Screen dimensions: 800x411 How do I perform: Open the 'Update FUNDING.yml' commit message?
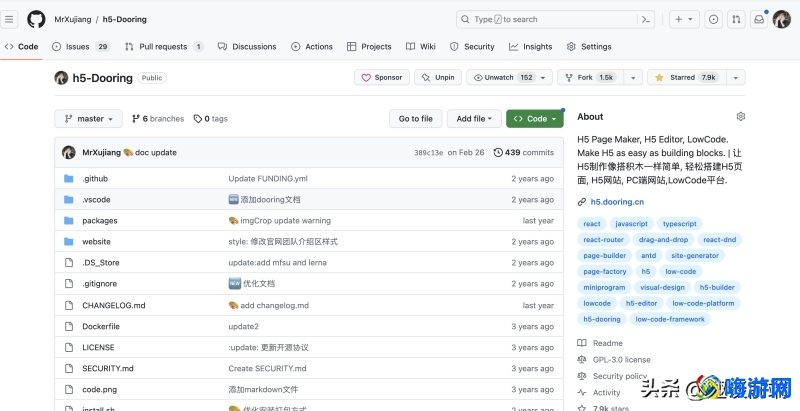coord(268,178)
